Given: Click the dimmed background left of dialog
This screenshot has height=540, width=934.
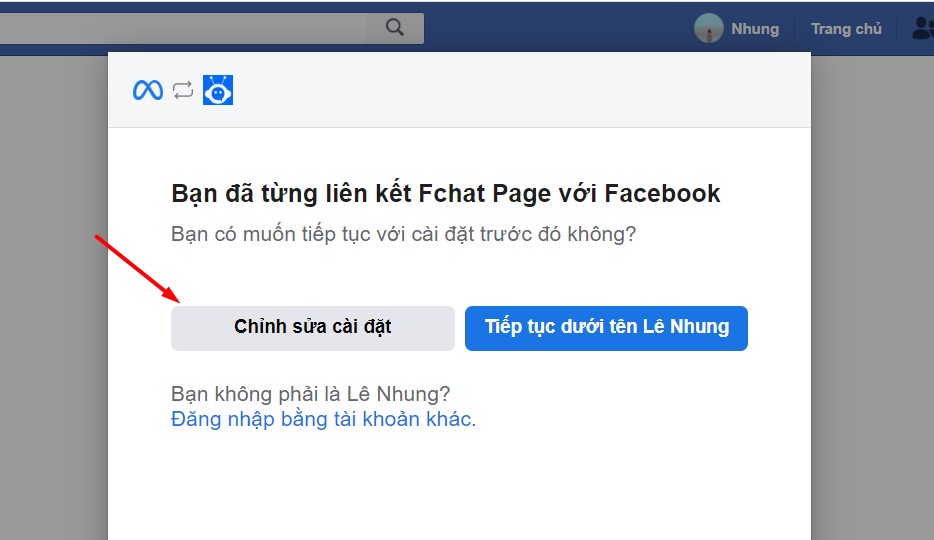Looking at the screenshot, I should click(x=52, y=300).
